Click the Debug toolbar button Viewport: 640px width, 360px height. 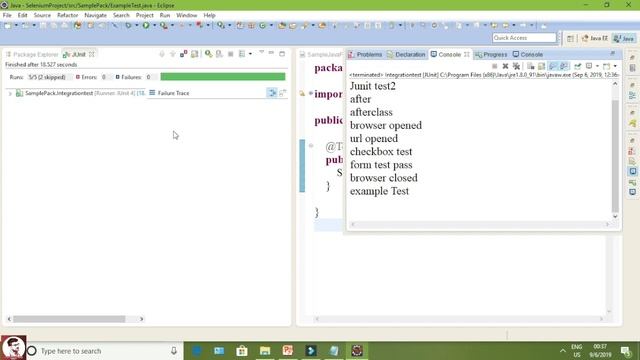(129, 25)
